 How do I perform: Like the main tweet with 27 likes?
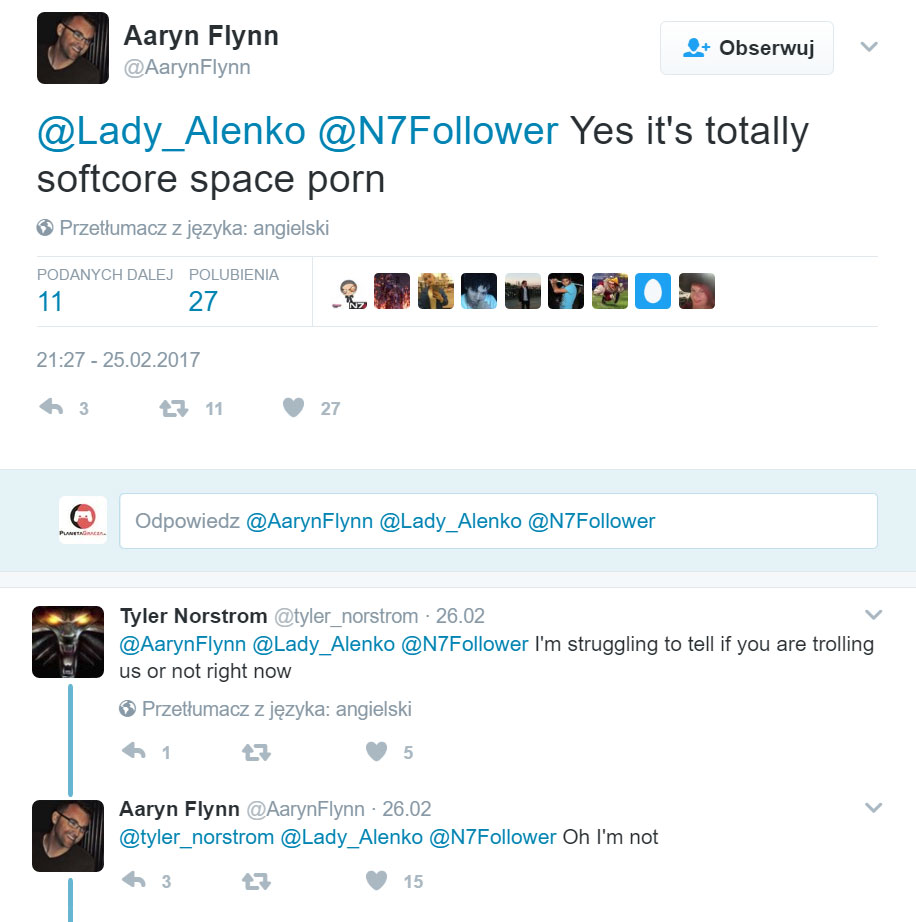click(293, 408)
